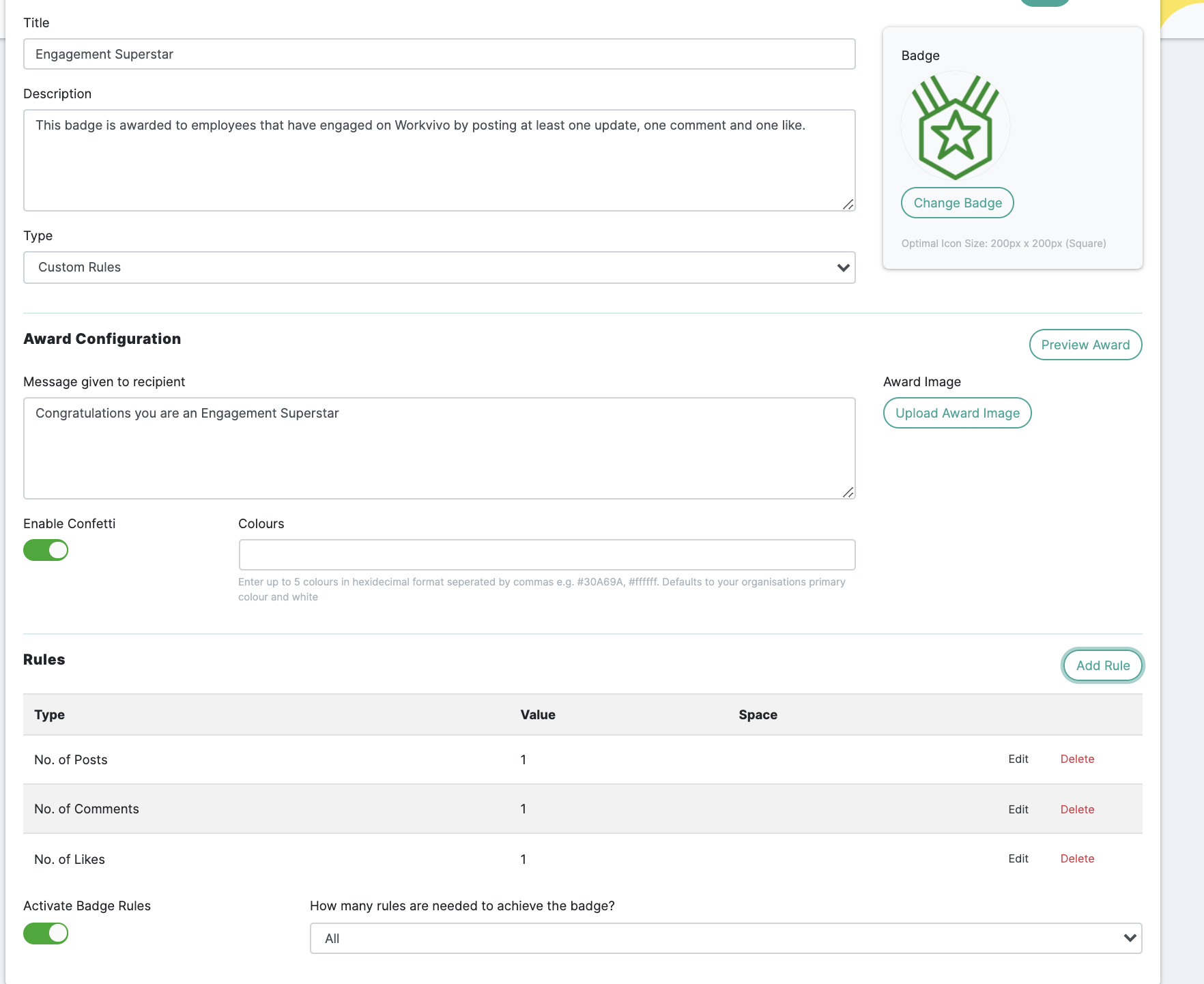The image size is (1204, 984).
Task: Click the 'Award Configuration' heading
Action: click(102, 339)
